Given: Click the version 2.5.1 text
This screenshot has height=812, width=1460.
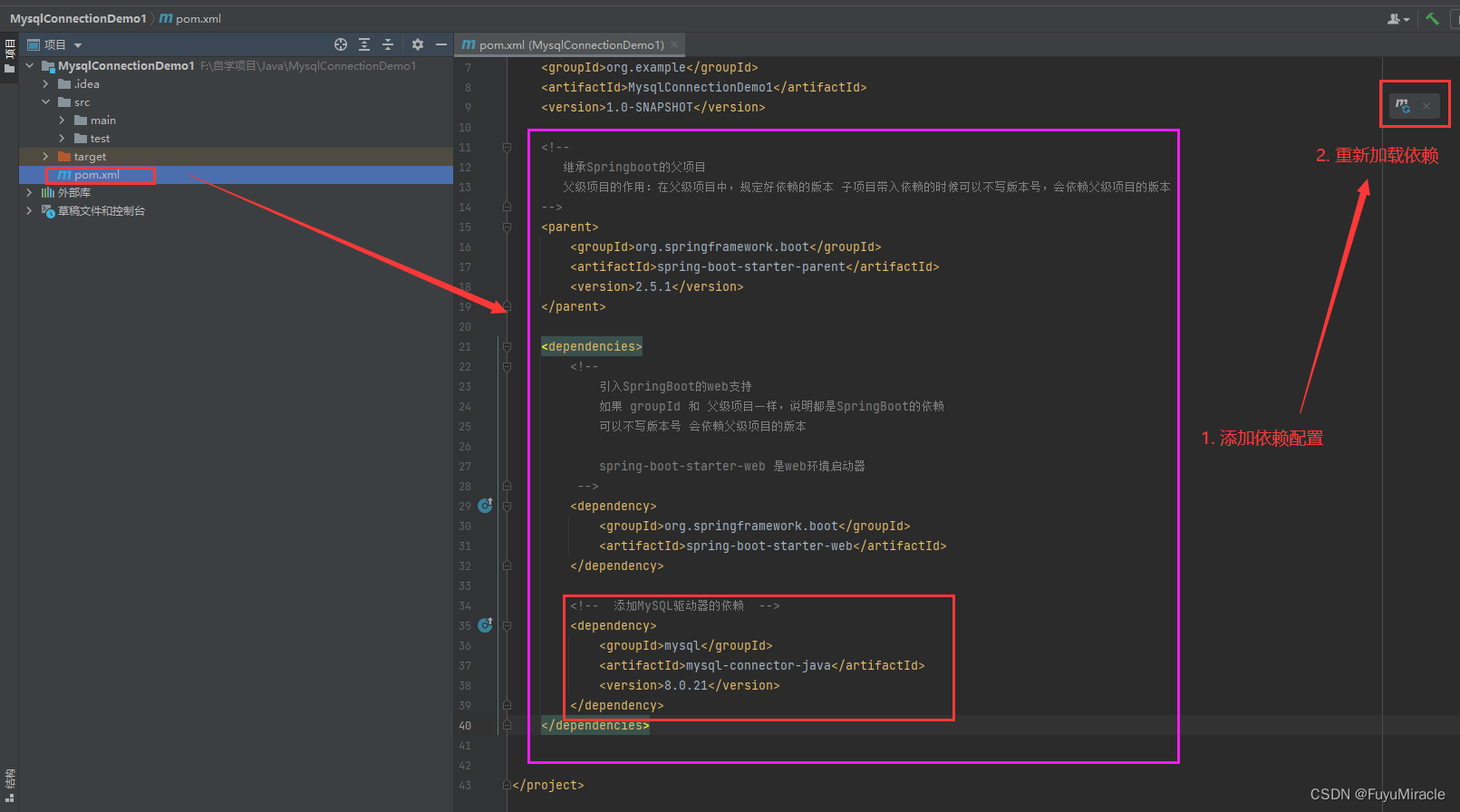Looking at the screenshot, I should (x=653, y=286).
